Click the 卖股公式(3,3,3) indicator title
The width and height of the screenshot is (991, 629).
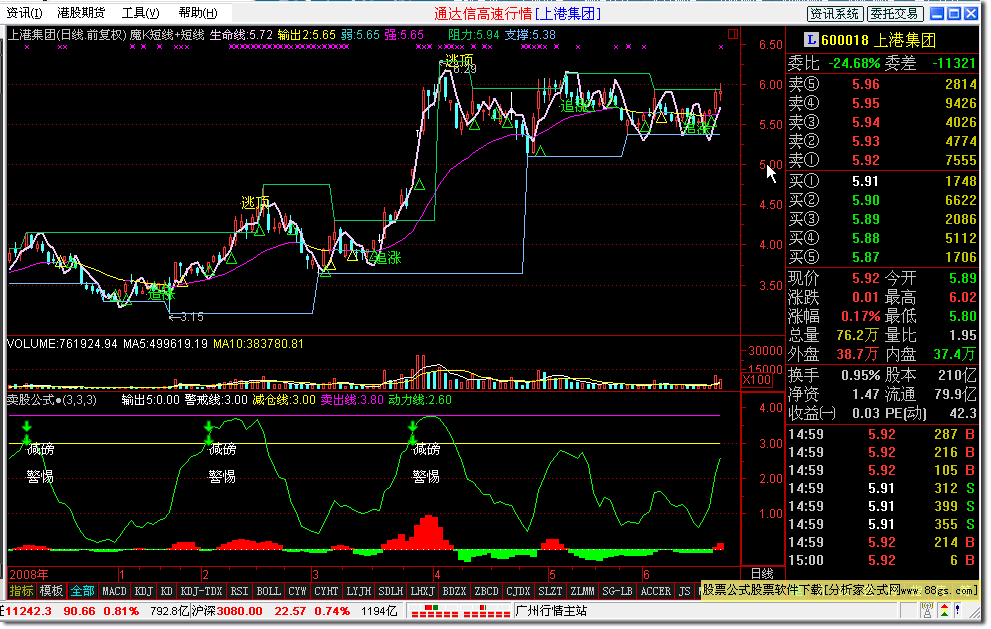(x=52, y=400)
